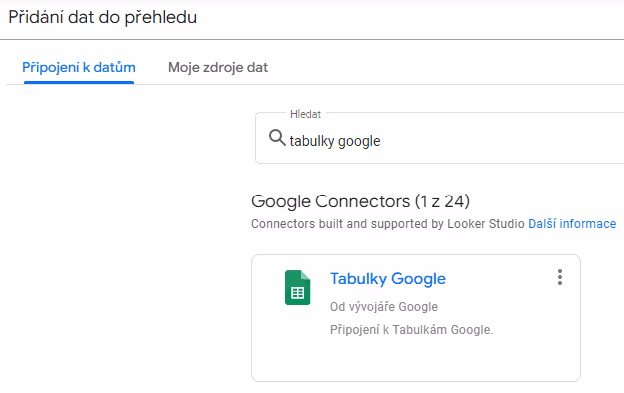This screenshot has width=624, height=393.
Task: Open the Další informace link
Action: point(572,224)
